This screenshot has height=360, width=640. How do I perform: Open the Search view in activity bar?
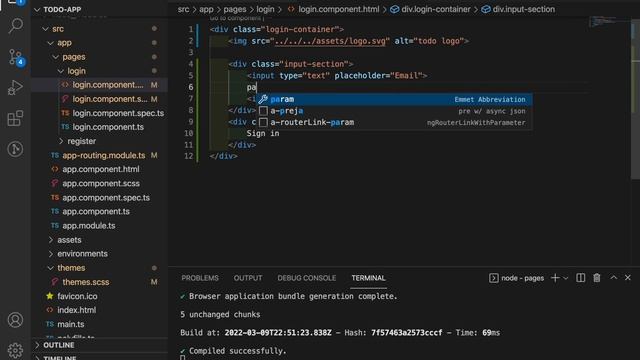[x=16, y=26]
